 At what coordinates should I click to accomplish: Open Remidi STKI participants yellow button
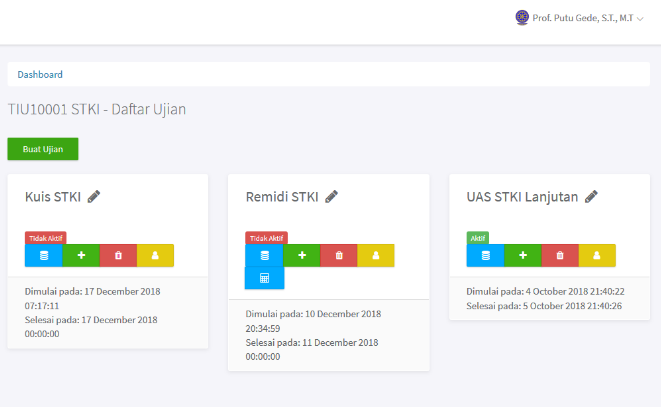pos(376,255)
